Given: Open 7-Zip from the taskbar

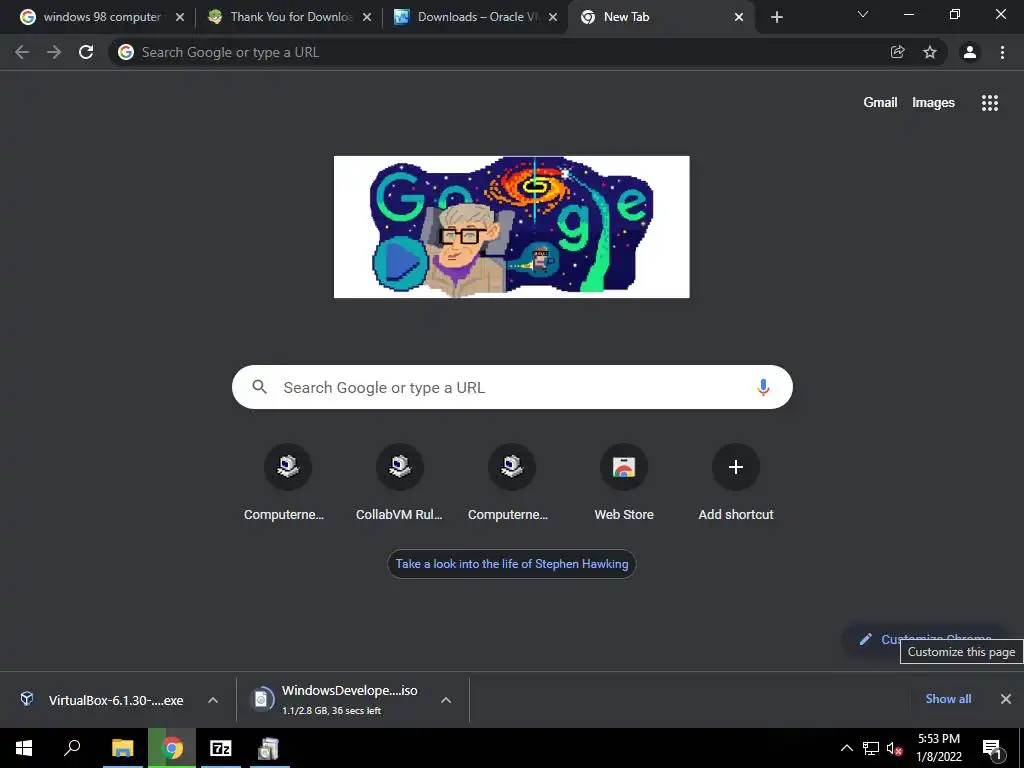Looking at the screenshot, I should [x=220, y=748].
